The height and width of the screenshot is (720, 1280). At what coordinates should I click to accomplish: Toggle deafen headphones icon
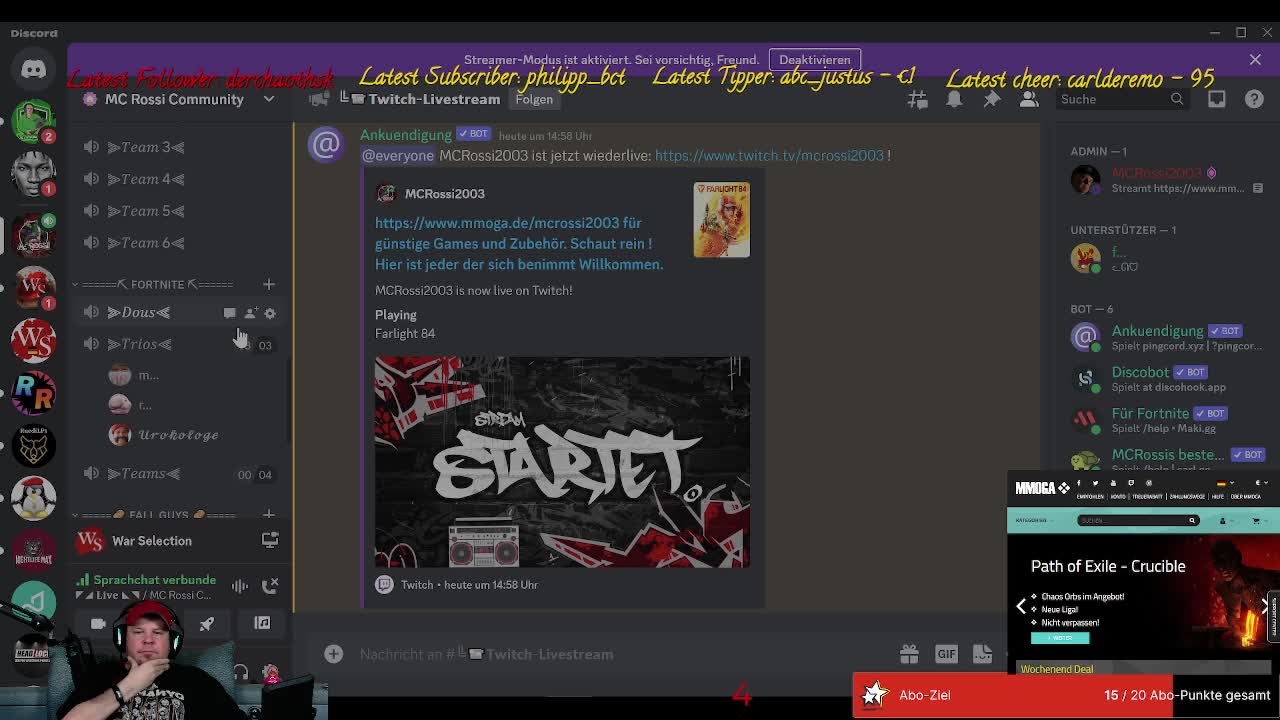tap(240, 674)
